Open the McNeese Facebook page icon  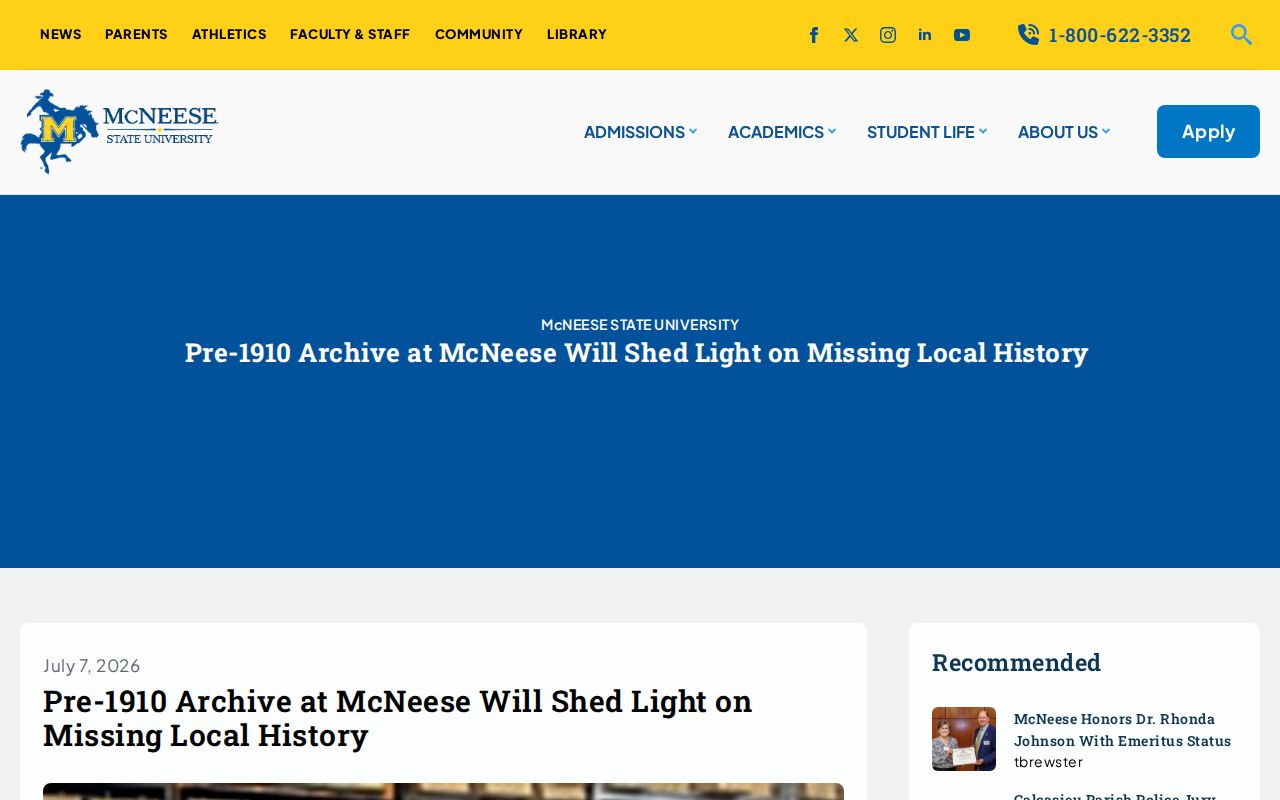coord(814,35)
